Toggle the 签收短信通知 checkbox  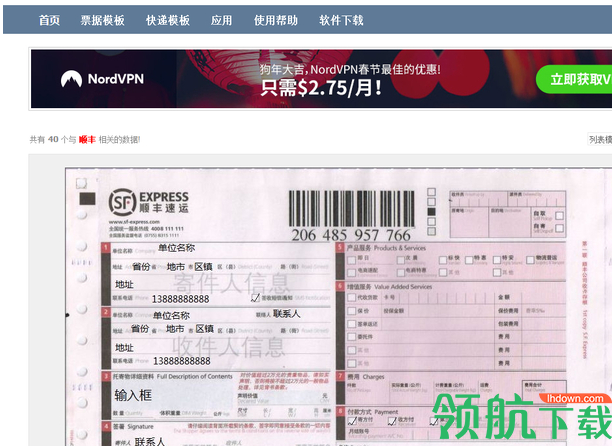(x=255, y=298)
